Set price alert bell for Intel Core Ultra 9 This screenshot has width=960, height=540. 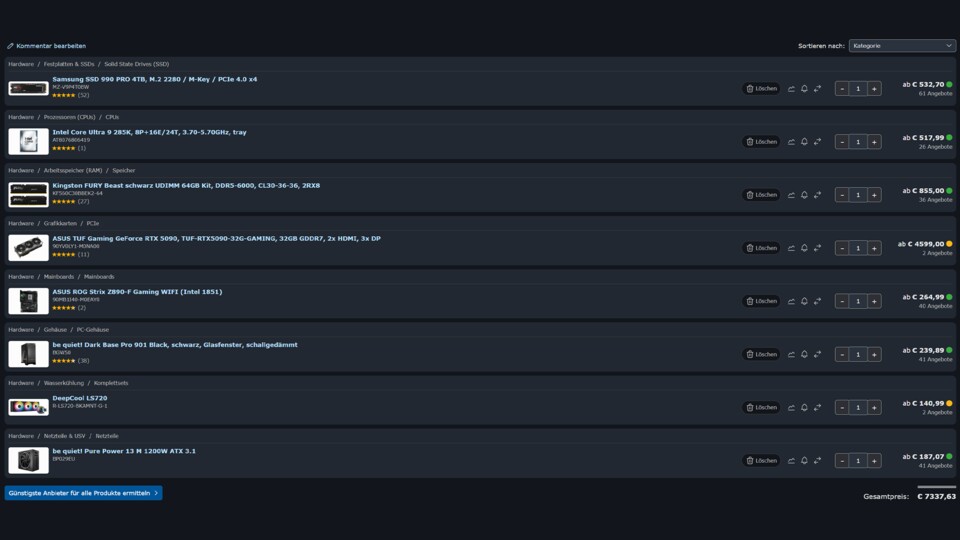(804, 142)
